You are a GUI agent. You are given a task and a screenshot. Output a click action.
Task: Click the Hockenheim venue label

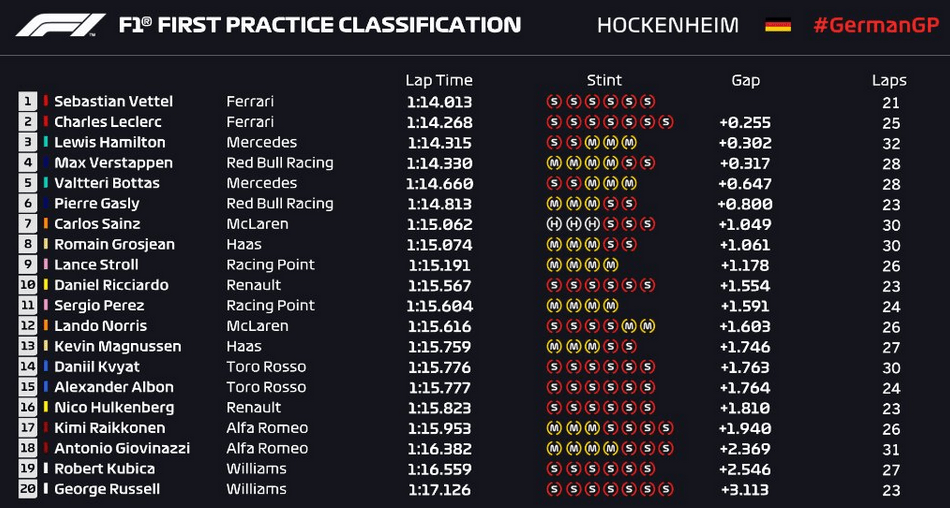668,25
